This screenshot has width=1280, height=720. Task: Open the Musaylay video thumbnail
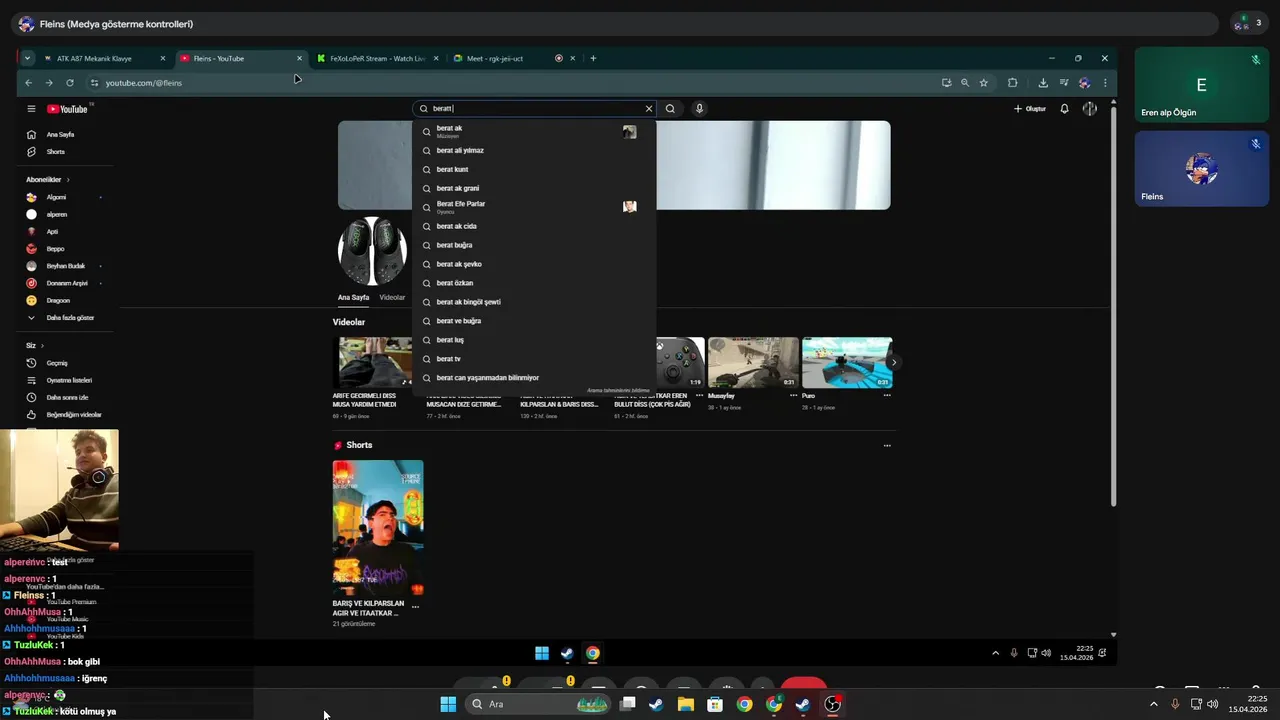coord(753,362)
